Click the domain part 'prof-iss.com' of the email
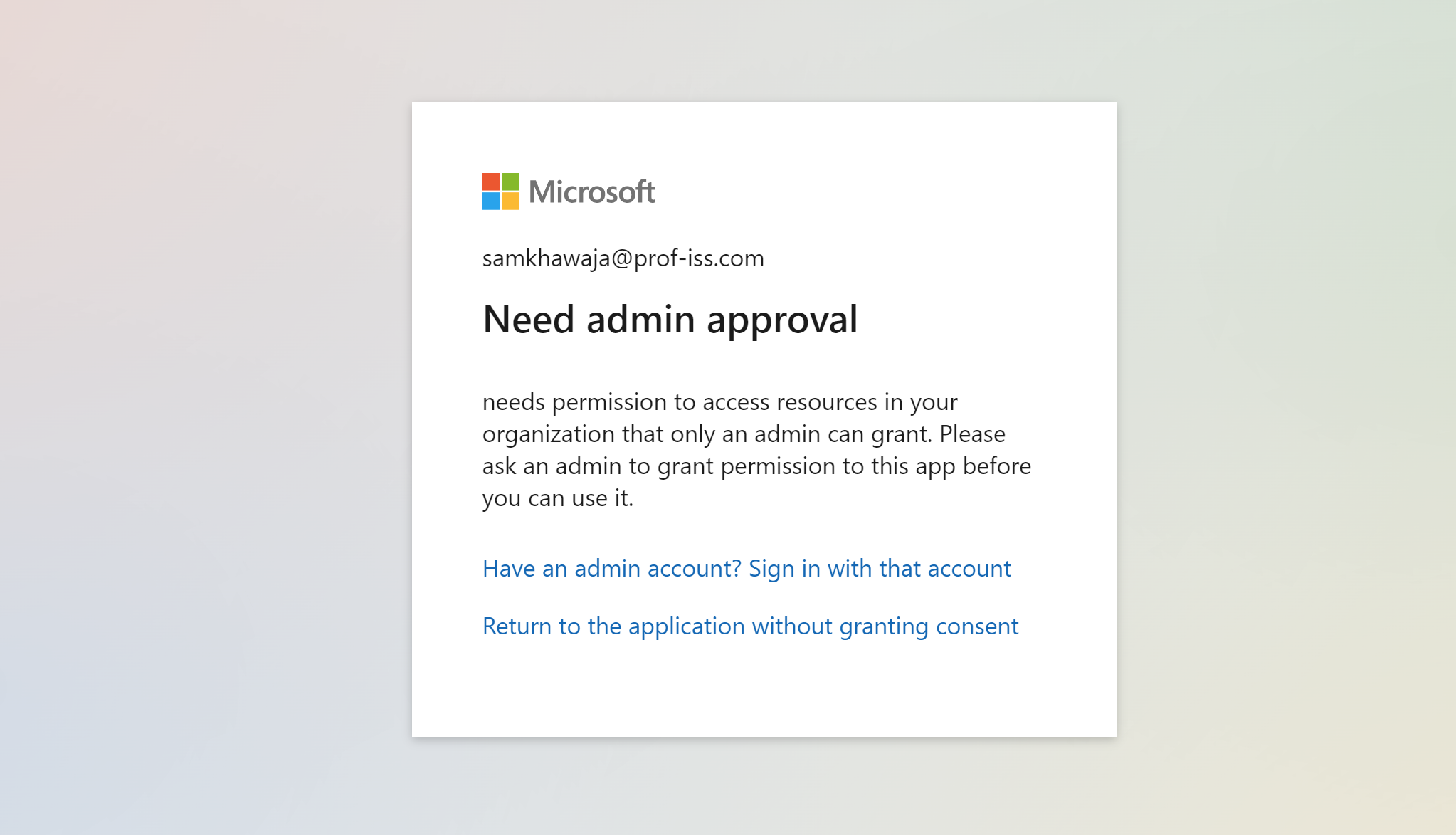1456x835 pixels. coord(697,258)
